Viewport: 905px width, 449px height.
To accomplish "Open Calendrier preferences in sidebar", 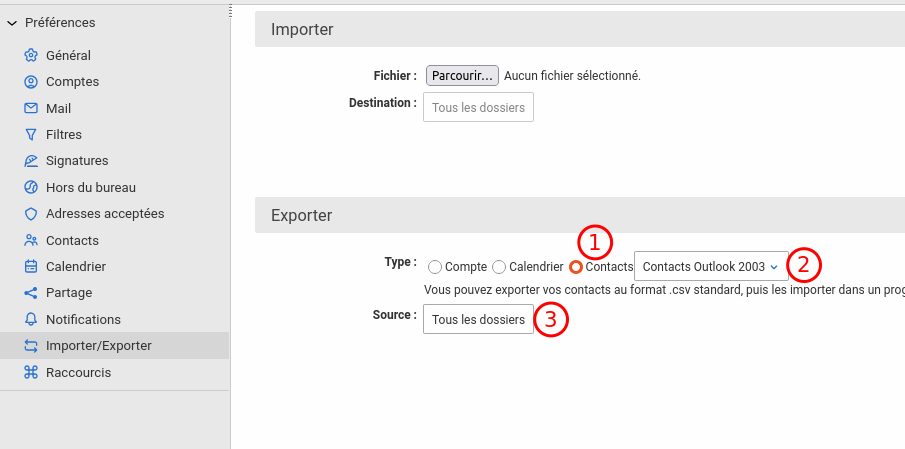I will [x=76, y=267].
